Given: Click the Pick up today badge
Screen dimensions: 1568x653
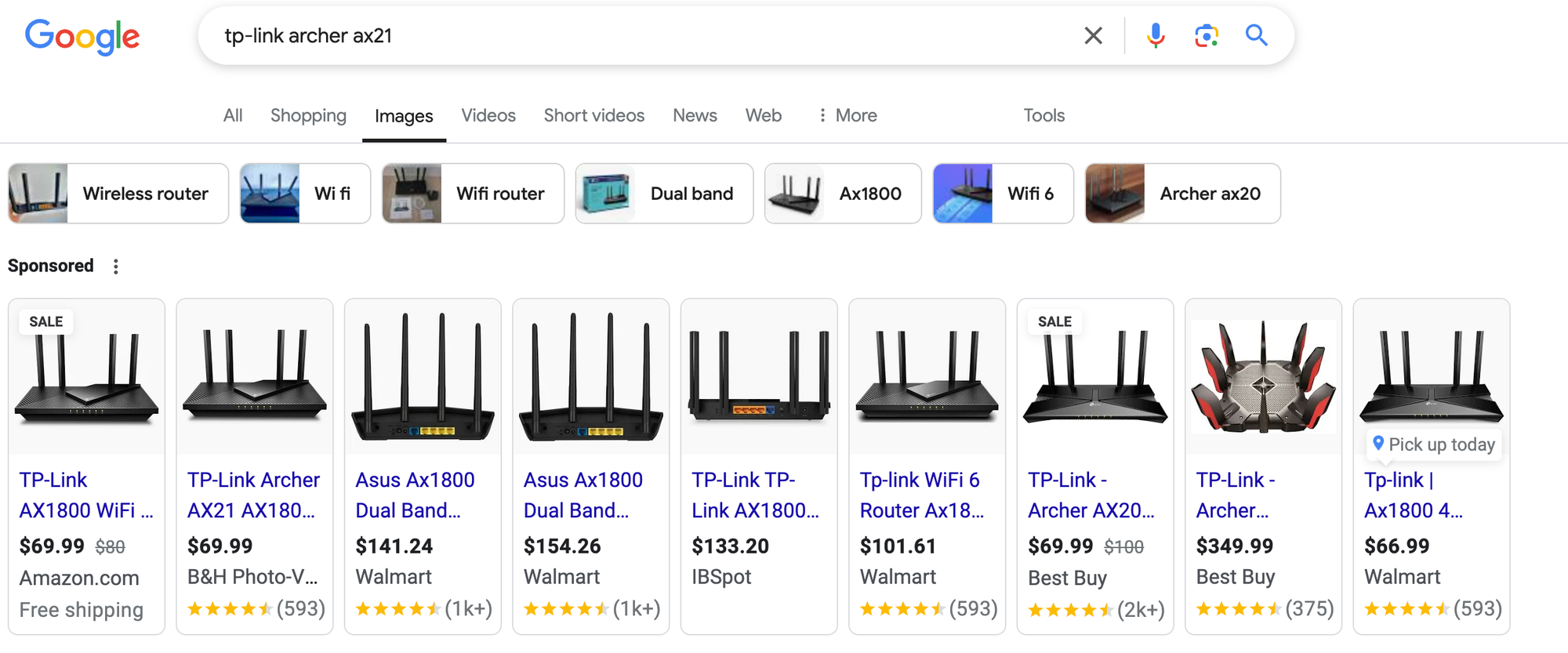Looking at the screenshot, I should pyautogui.click(x=1434, y=444).
